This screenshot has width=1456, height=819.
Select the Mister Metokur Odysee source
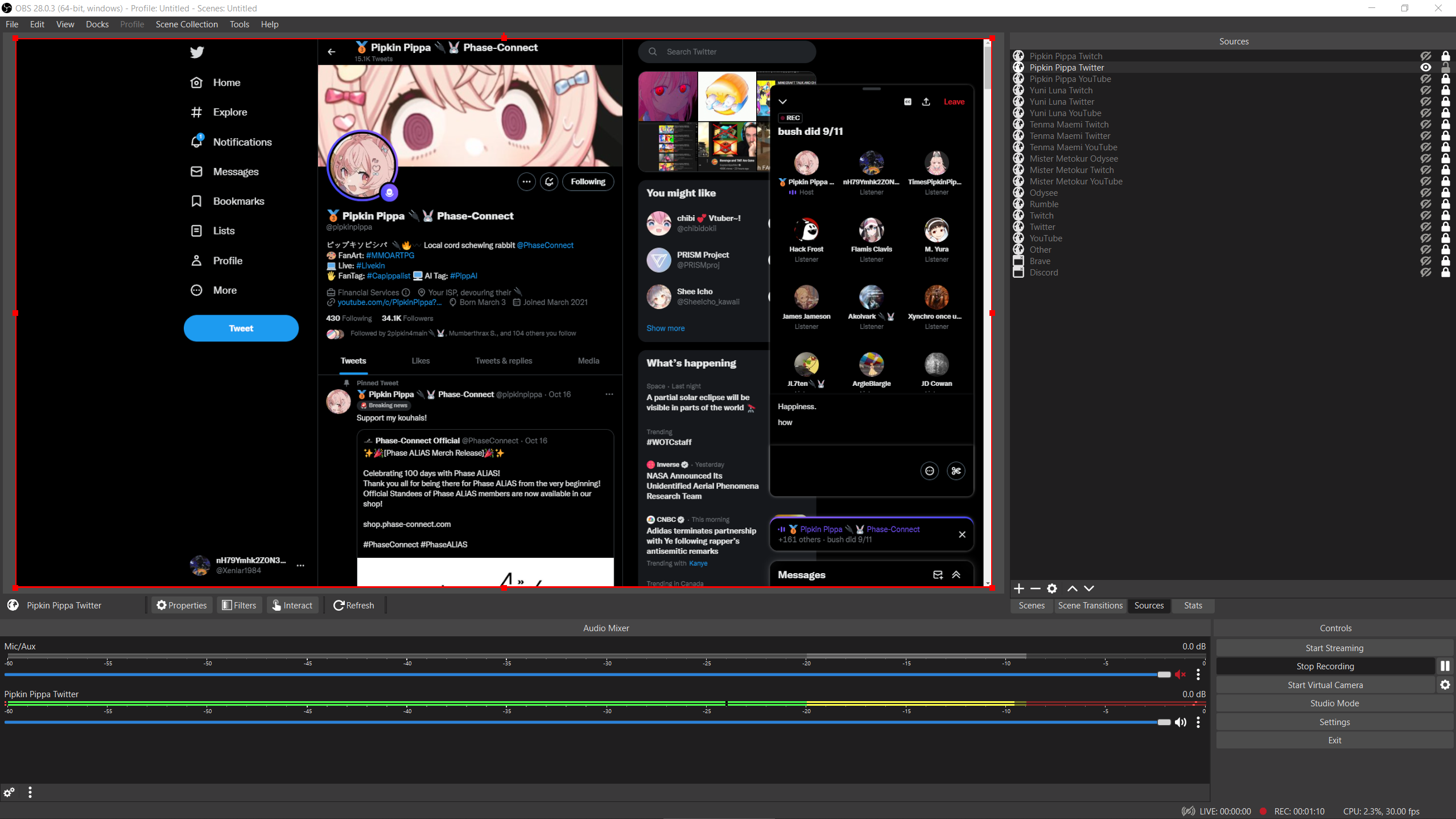coord(1074,158)
